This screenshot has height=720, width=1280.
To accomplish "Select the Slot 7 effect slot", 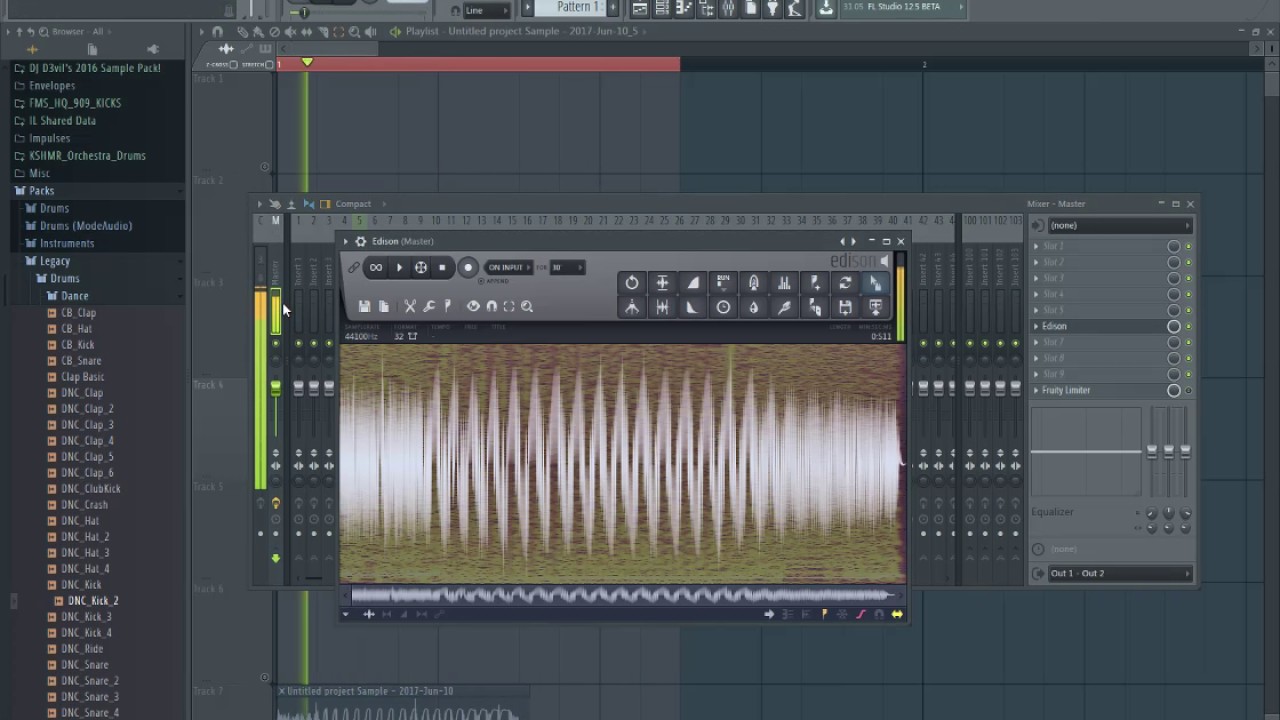I will pyautogui.click(x=1100, y=342).
